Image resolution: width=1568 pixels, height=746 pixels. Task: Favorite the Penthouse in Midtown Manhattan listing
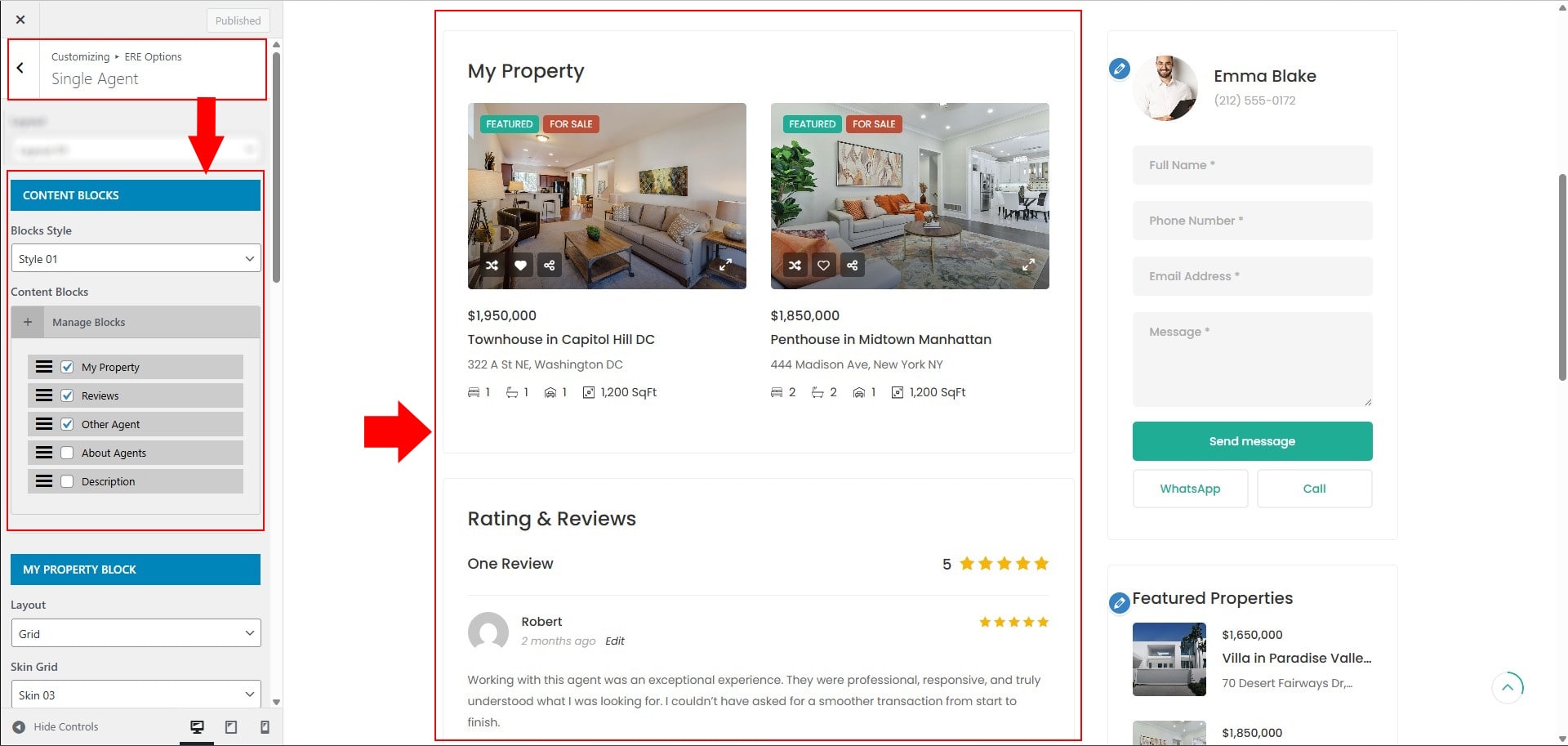click(823, 266)
